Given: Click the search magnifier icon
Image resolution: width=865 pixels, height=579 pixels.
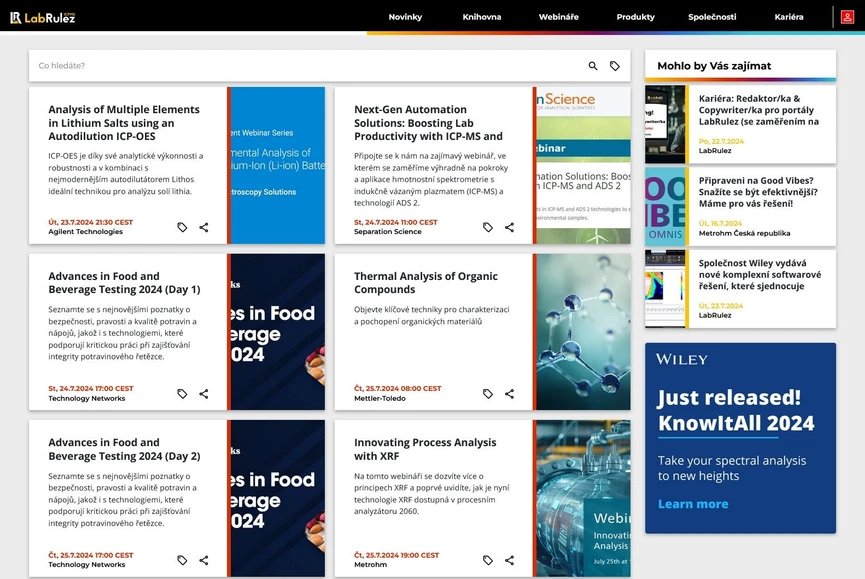Looking at the screenshot, I should click(593, 66).
